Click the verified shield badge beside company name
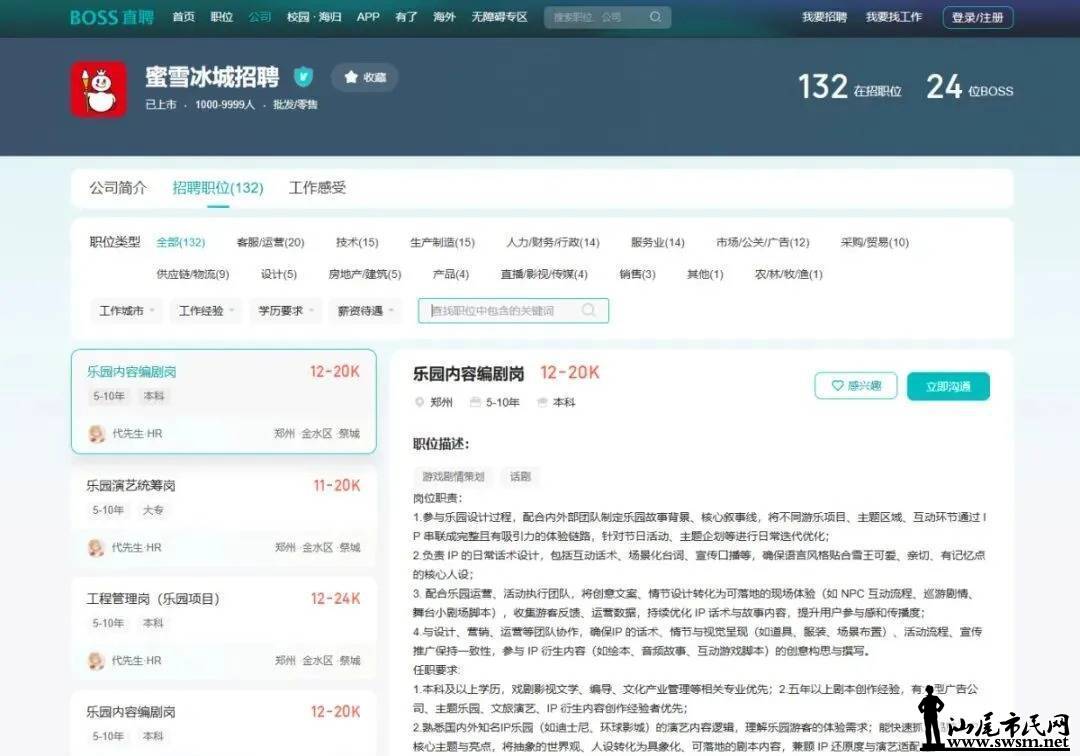Image resolution: width=1080 pixels, height=756 pixels. [x=303, y=77]
